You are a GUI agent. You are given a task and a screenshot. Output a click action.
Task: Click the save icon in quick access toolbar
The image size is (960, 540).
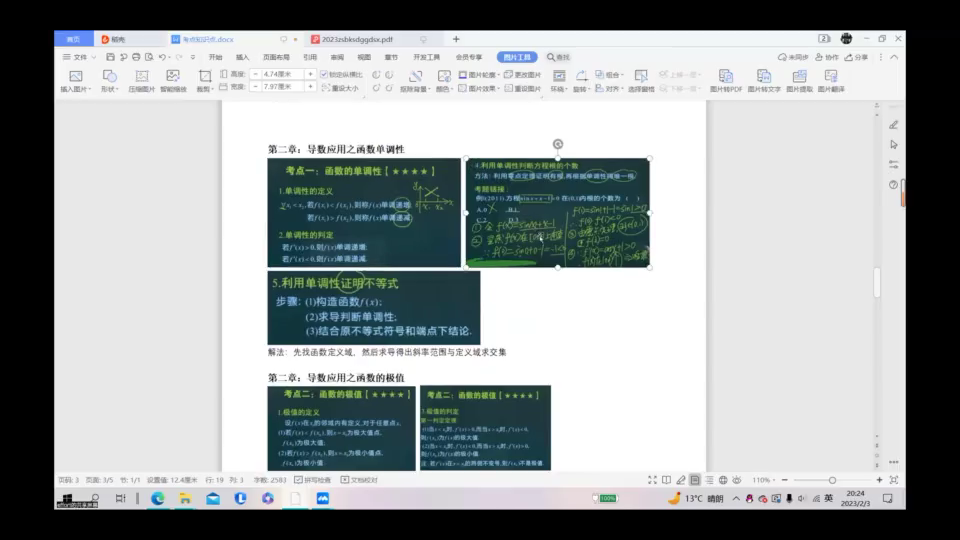coord(110,57)
